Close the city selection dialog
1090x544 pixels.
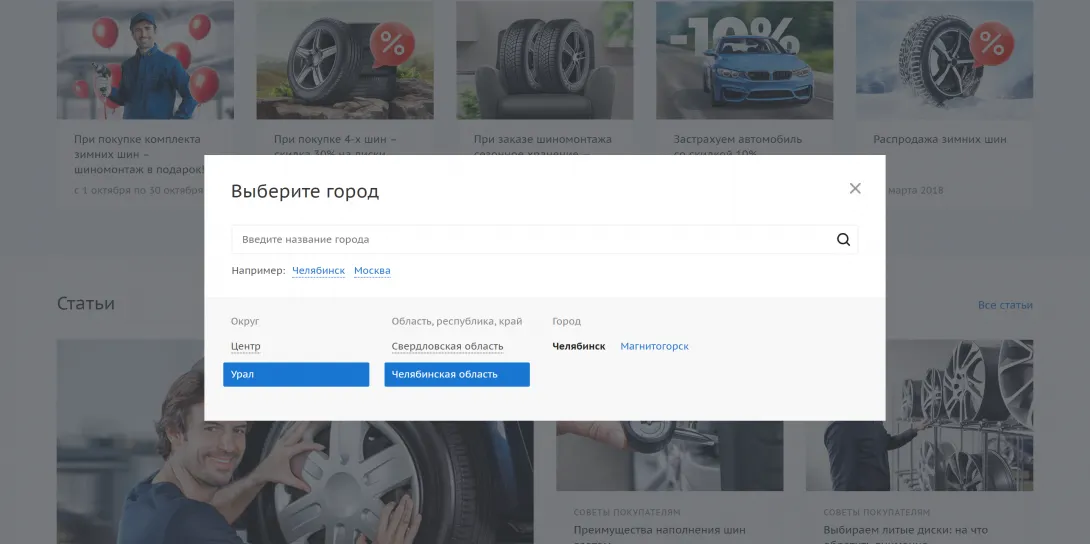pyautogui.click(x=855, y=188)
